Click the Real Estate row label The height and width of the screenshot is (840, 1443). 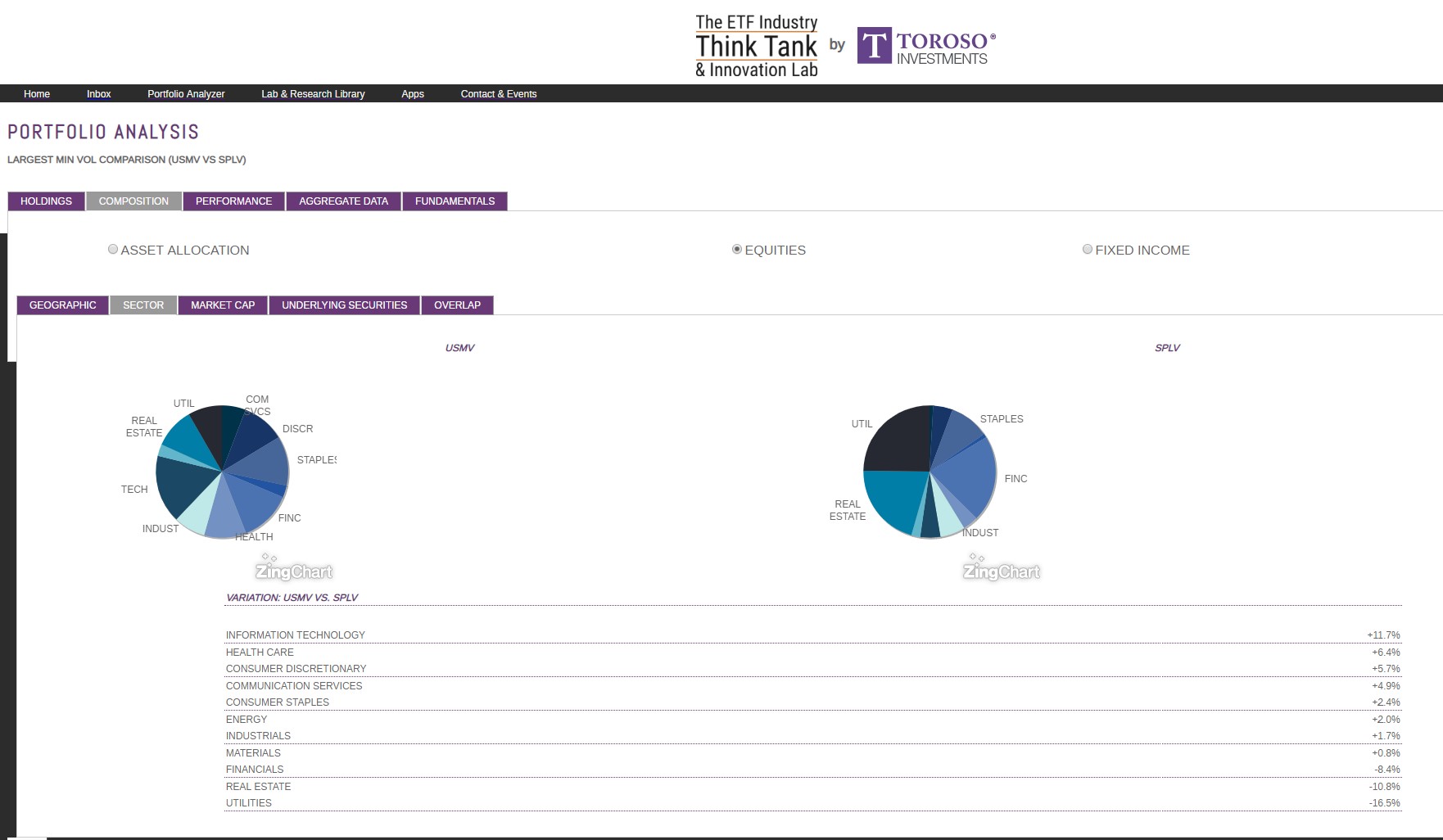tap(258, 787)
